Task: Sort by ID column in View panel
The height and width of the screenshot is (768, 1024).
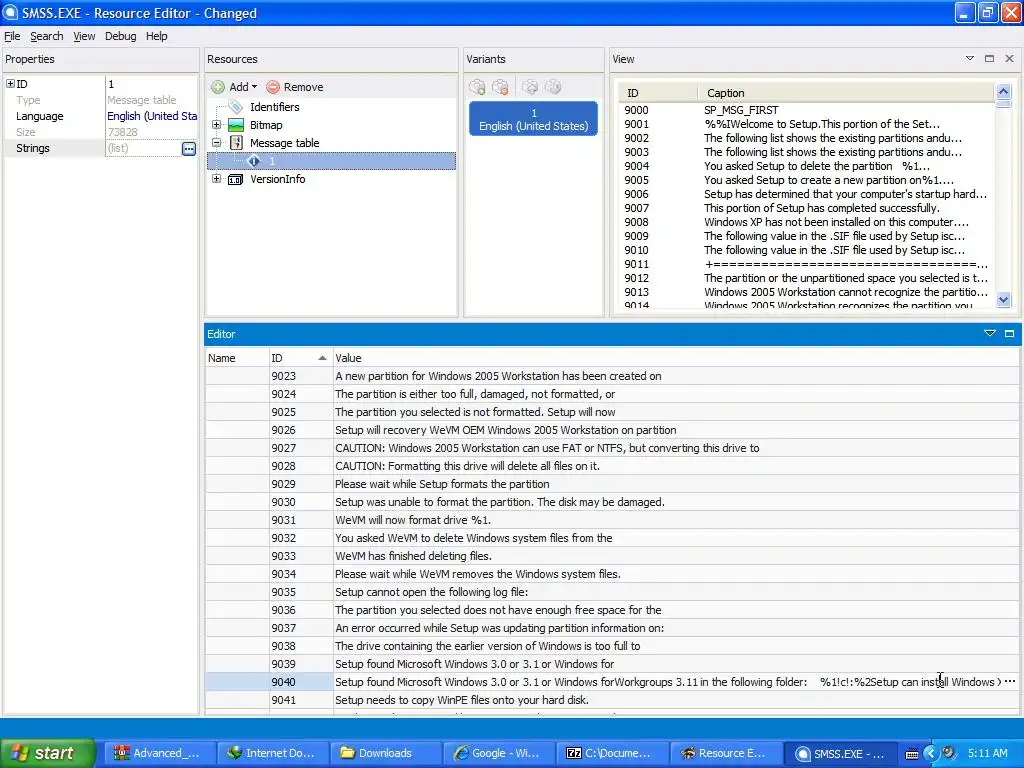Action: 657,93
